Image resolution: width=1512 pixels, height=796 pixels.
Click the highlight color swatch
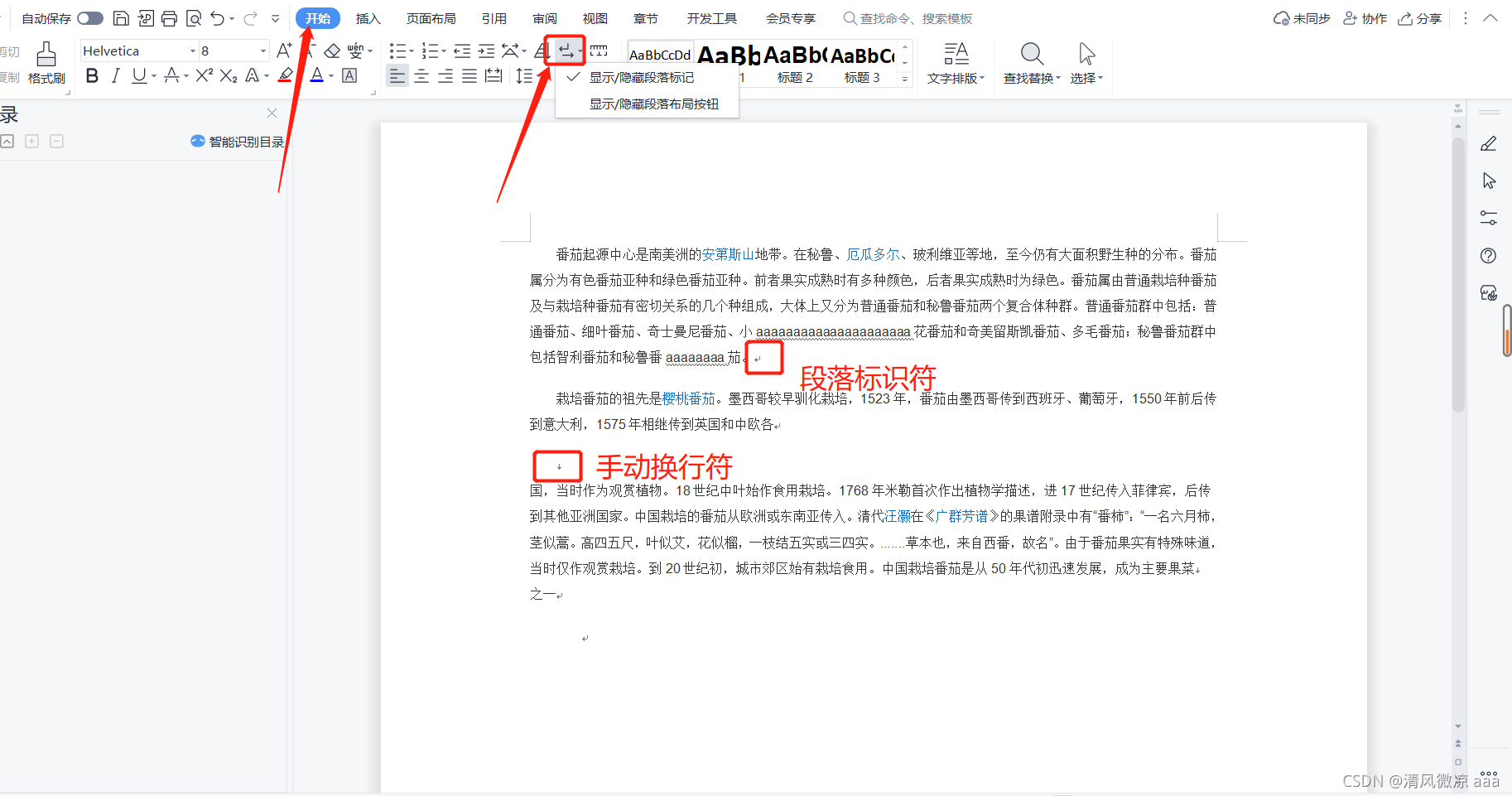coord(285,76)
